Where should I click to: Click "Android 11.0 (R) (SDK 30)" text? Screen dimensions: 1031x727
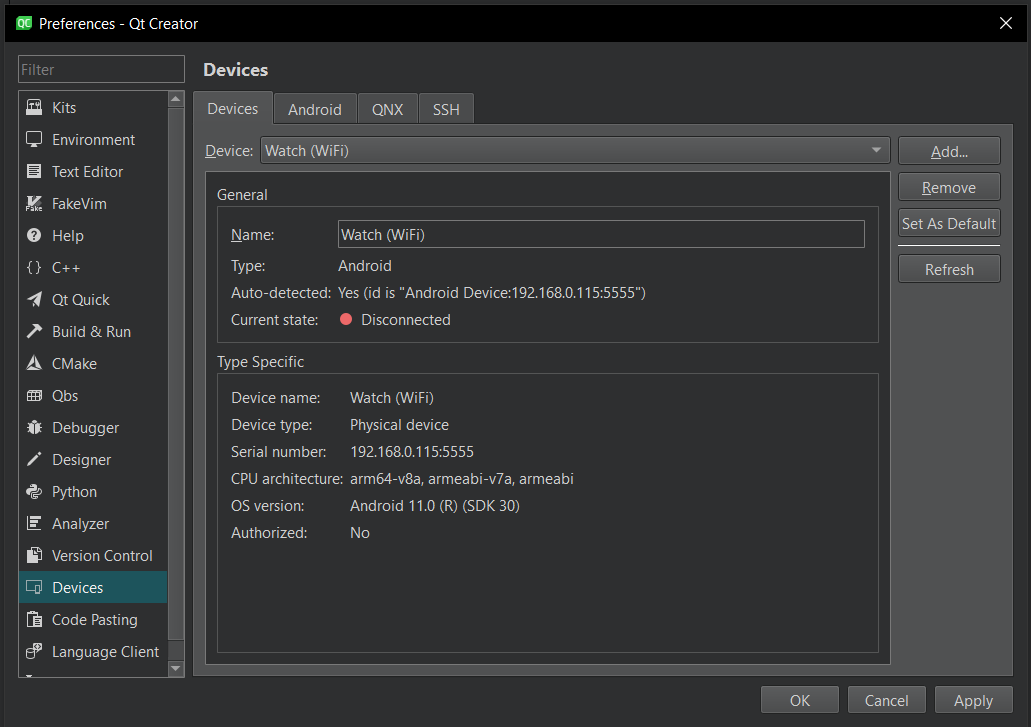(x=435, y=505)
